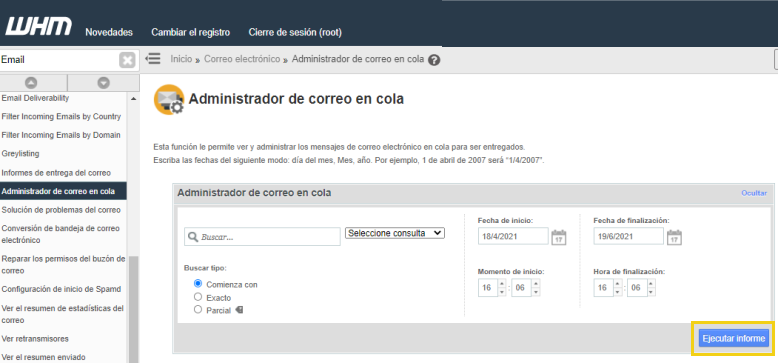Click the sidebar scrollbar up arrow

[x=133, y=99]
